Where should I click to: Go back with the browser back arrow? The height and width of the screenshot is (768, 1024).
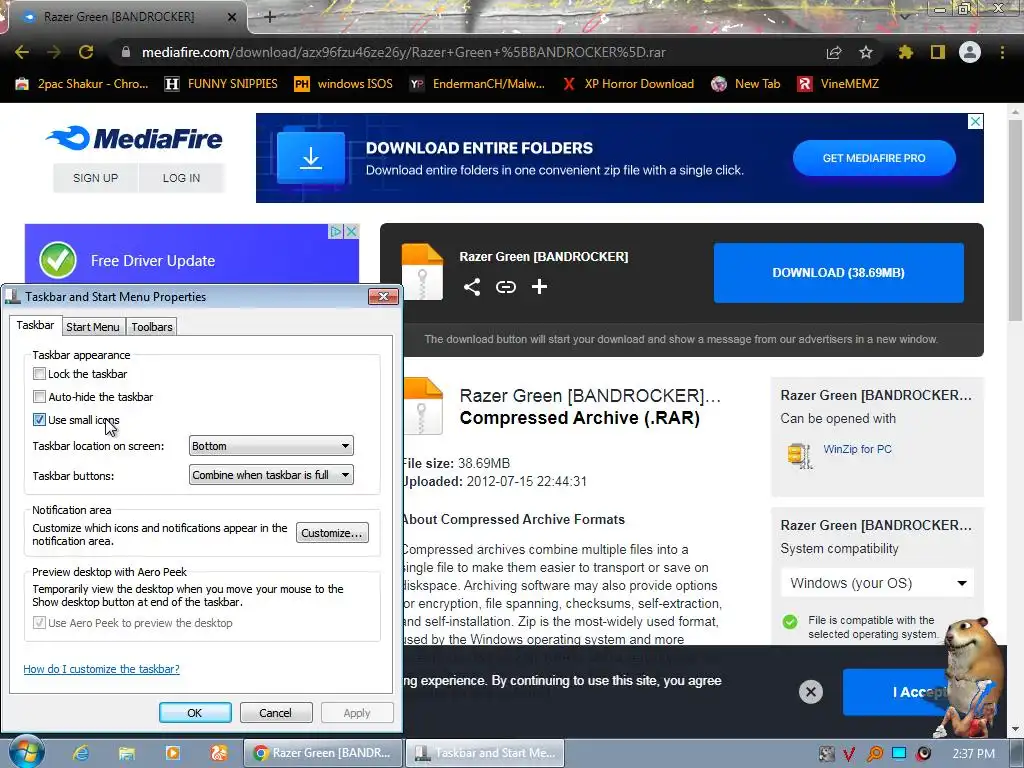22,52
